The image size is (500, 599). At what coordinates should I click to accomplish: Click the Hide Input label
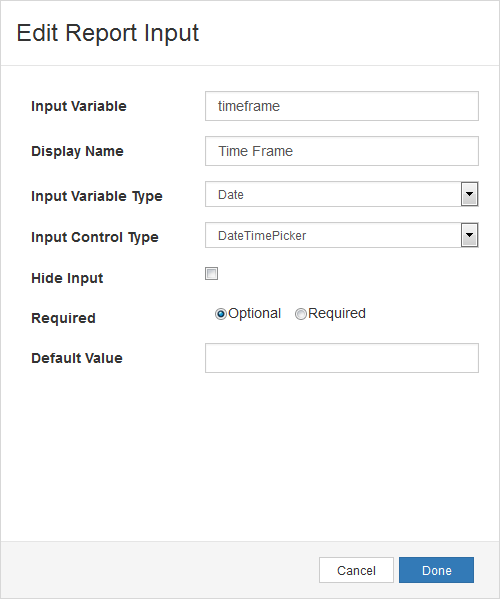67,278
